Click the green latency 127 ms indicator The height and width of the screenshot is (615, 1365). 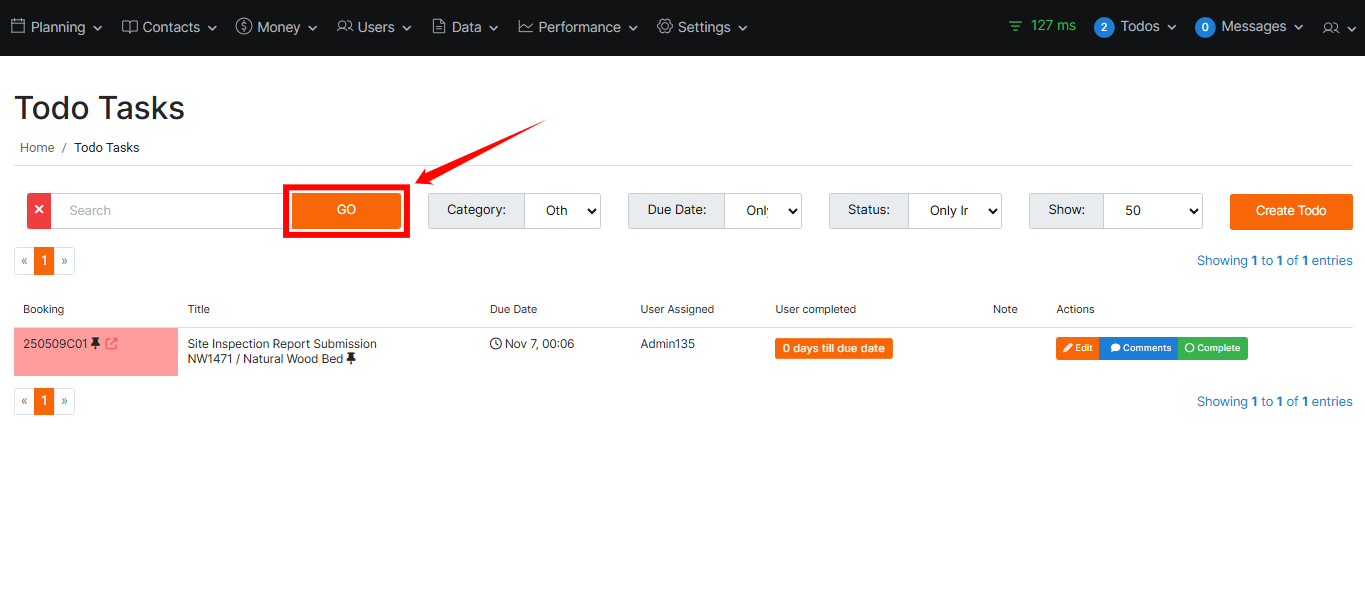[x=1042, y=26]
